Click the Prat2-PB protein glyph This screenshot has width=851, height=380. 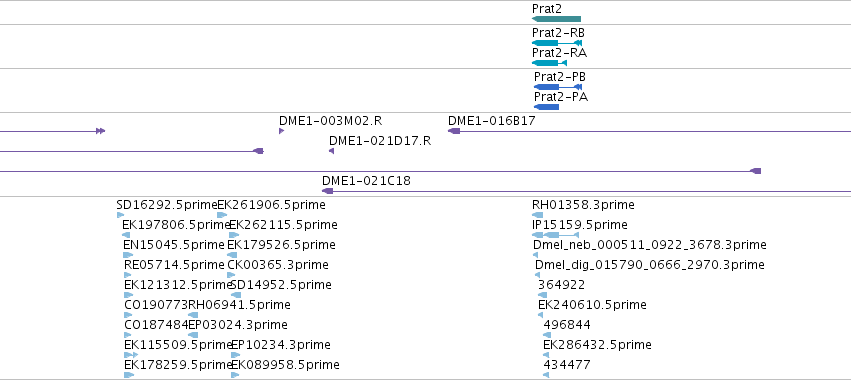click(558, 87)
